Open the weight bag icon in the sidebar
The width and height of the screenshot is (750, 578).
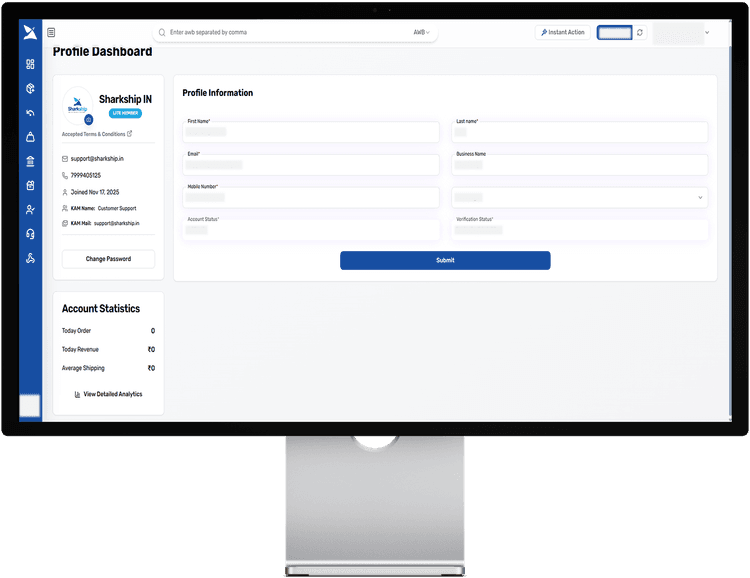pos(30,137)
